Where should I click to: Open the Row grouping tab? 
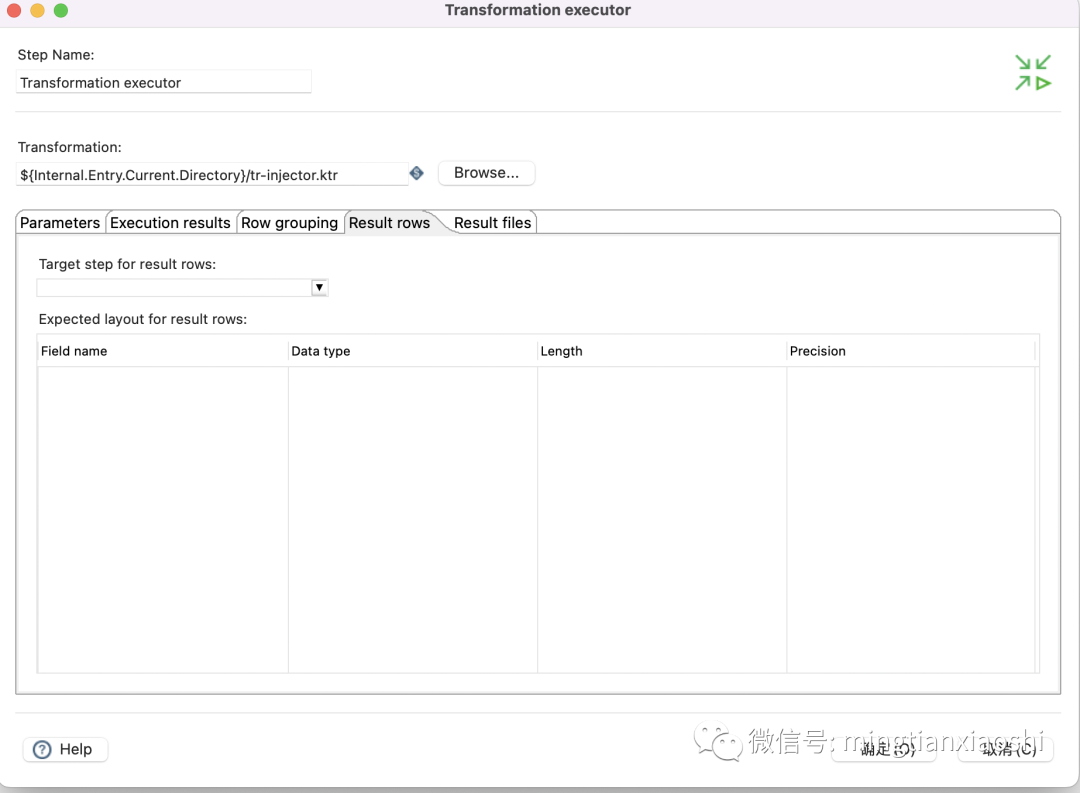(290, 222)
